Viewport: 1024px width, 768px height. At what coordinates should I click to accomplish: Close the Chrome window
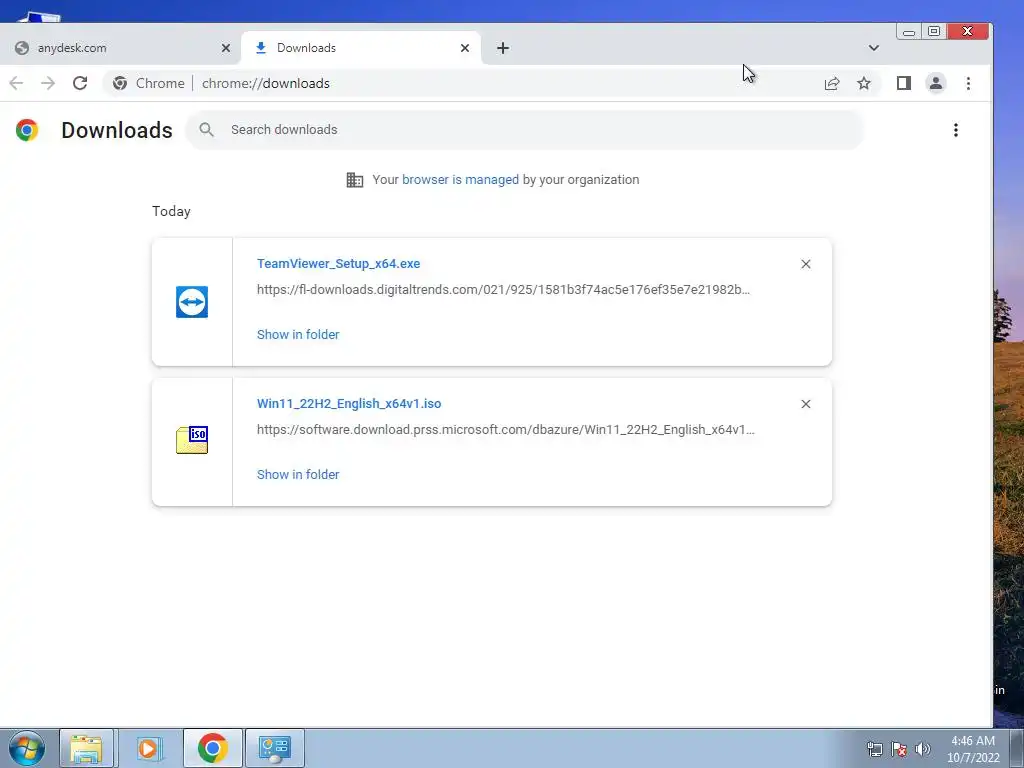pyautogui.click(x=967, y=31)
